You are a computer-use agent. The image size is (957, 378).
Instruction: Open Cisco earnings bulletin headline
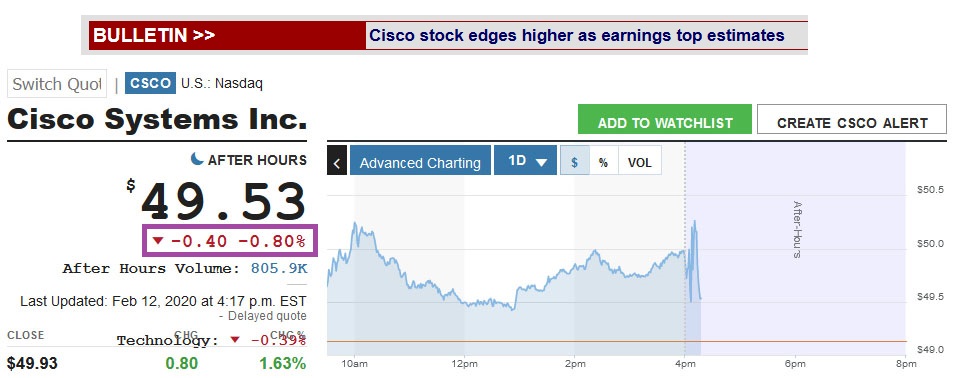577,35
